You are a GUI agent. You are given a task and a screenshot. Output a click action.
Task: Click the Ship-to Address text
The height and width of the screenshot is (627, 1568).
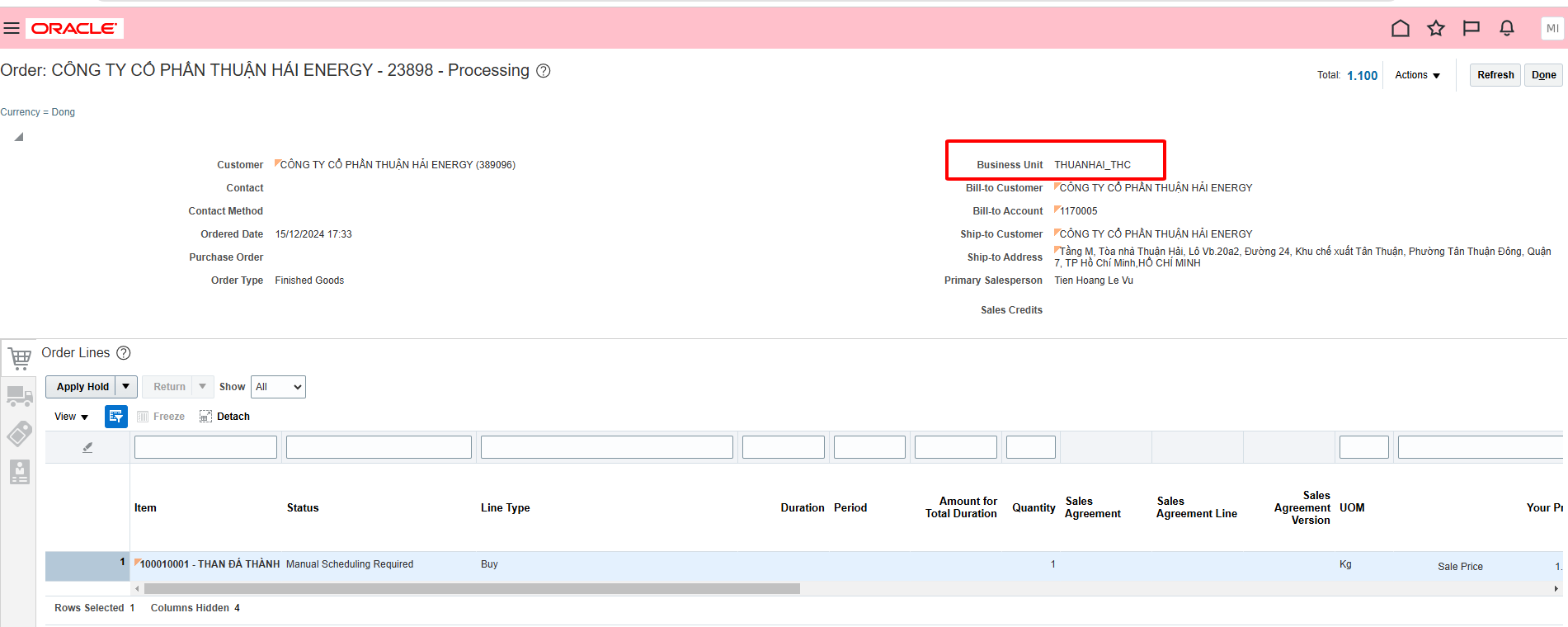1302,257
